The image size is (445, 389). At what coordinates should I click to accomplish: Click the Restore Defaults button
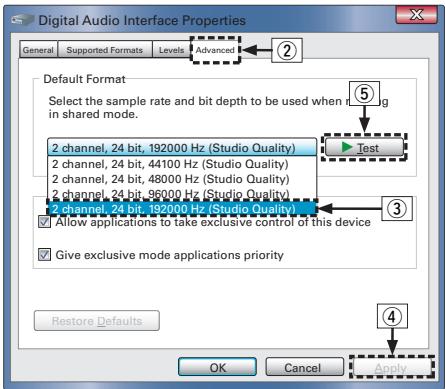[x=97, y=321]
